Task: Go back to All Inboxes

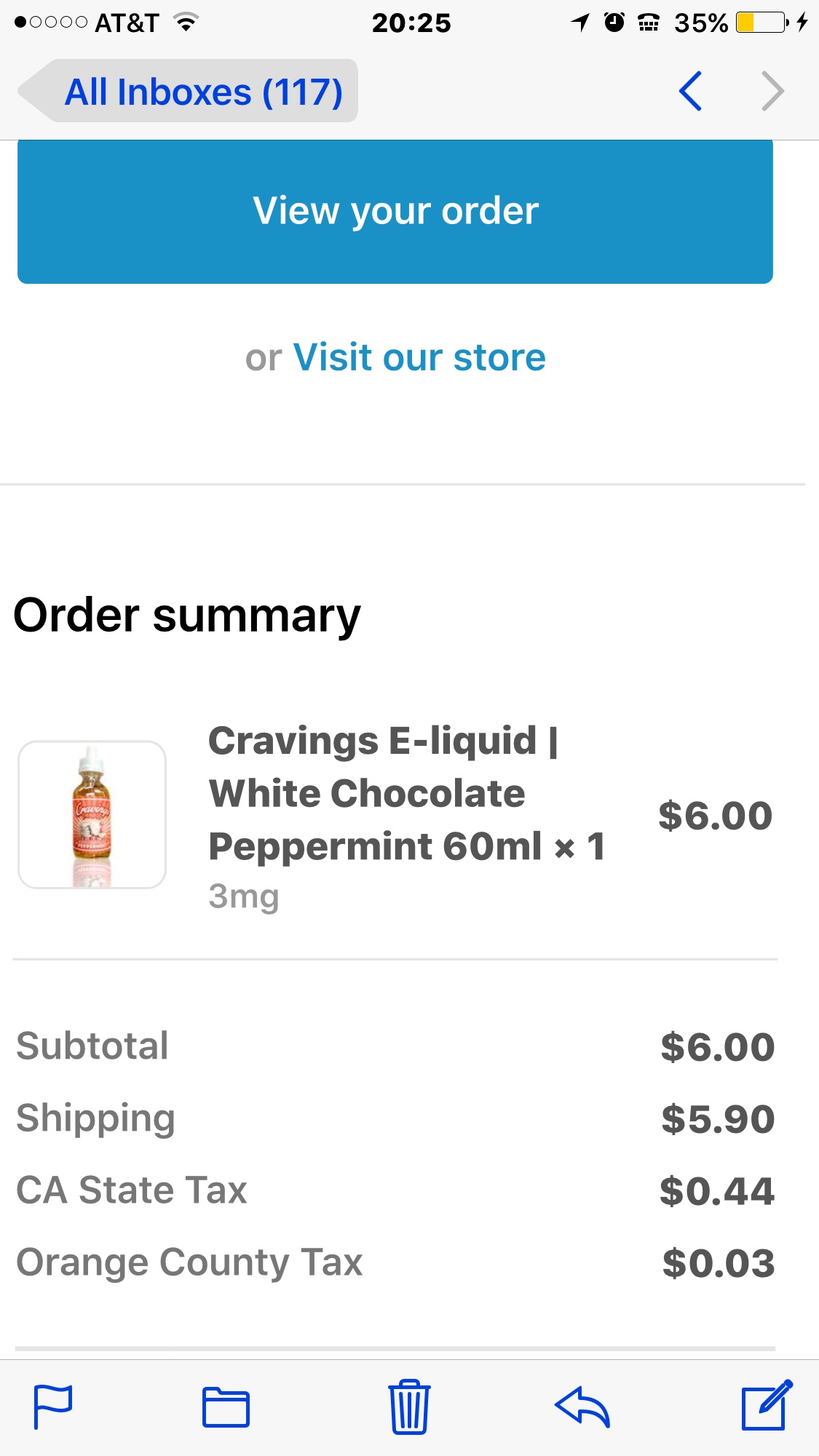Action: coord(189,92)
